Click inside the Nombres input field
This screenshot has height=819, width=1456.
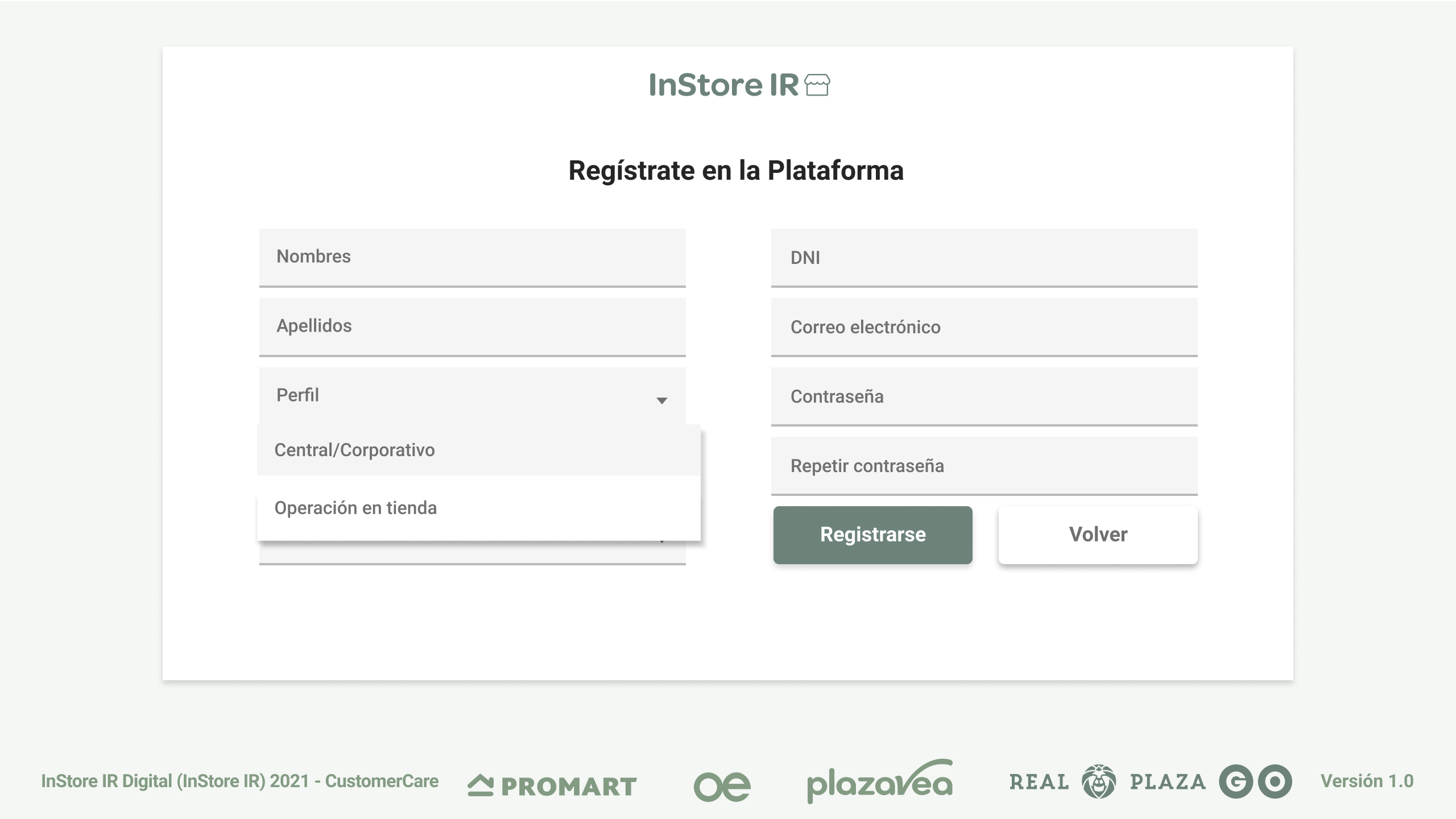[x=472, y=257]
